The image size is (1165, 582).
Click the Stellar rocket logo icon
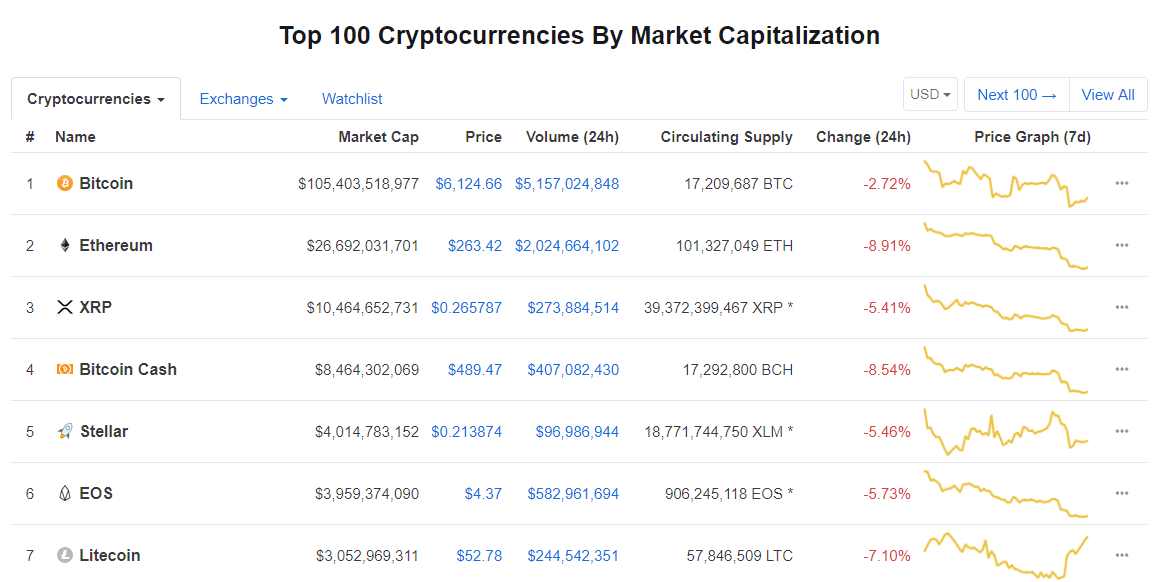point(65,432)
